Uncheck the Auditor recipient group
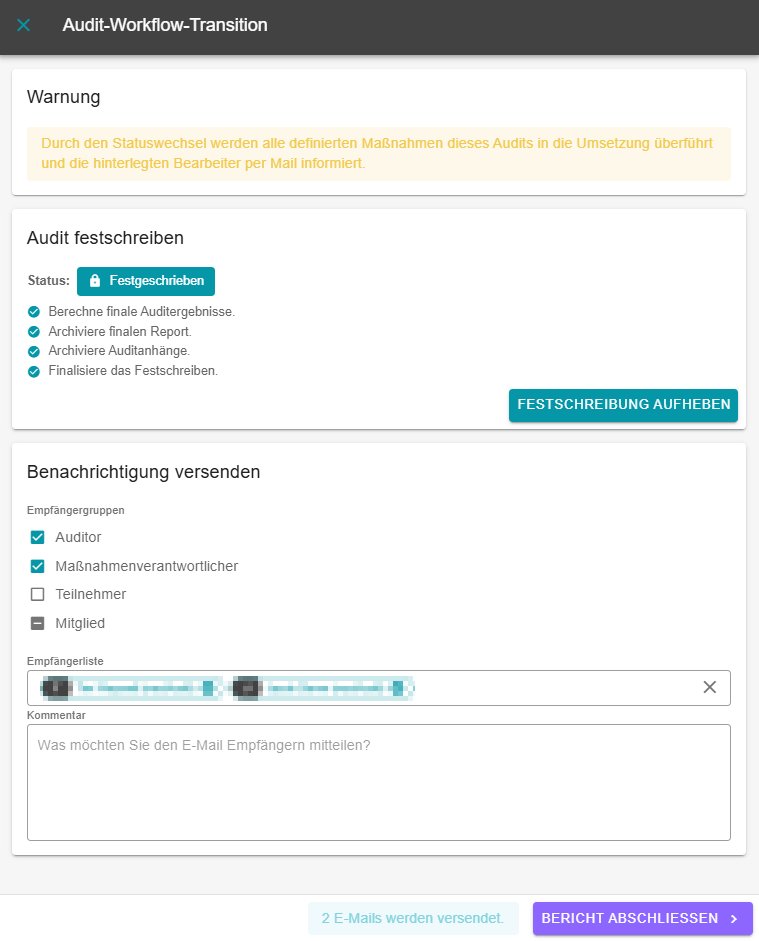Screen dimensions: 759x941 click(x=38, y=537)
